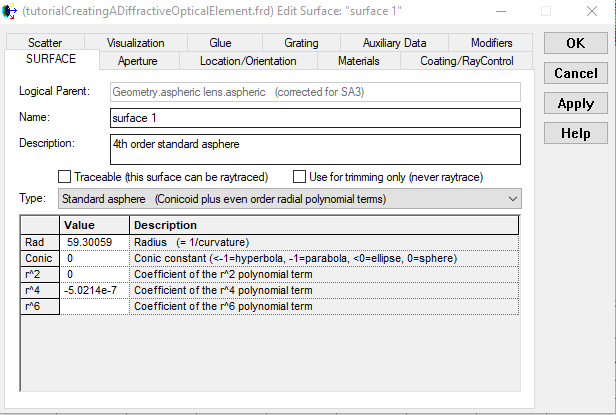The image size is (616, 415).
Task: Switch to the Modifiers tab
Action: point(491,43)
